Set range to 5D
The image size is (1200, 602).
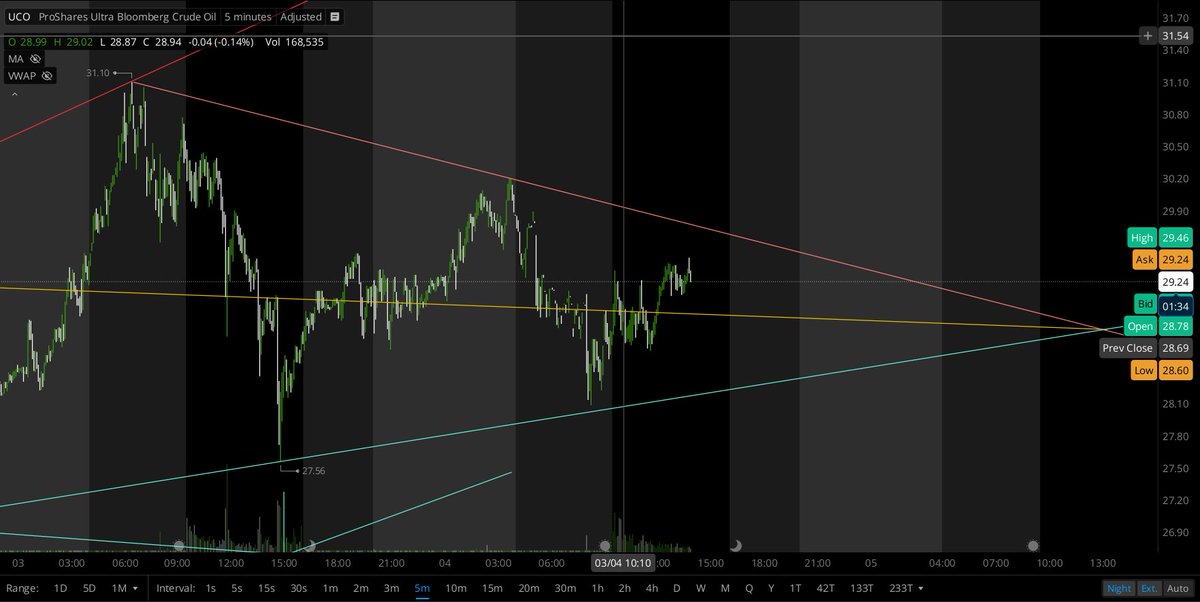pyautogui.click(x=88, y=588)
